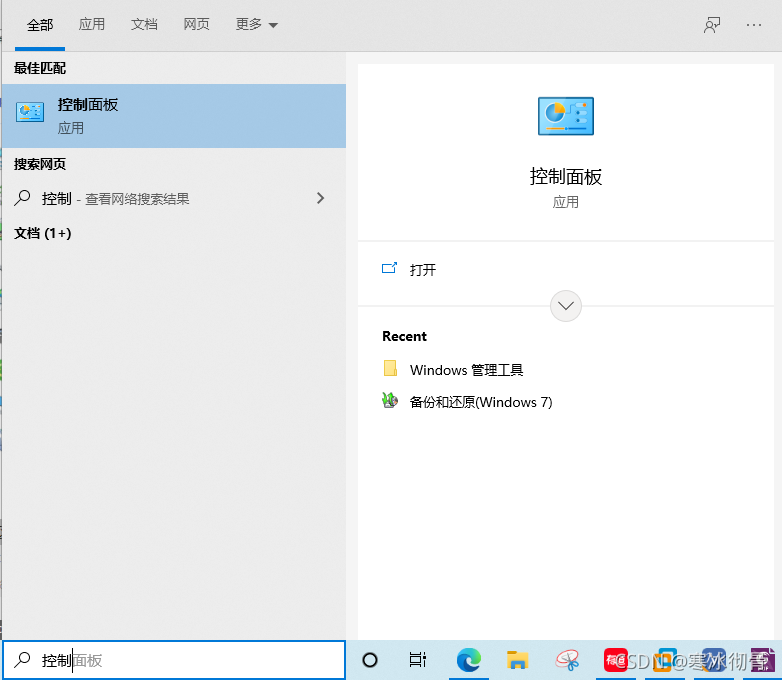Click 控制 - 查看网络搜索结果 suggestion
The image size is (782, 680).
coord(115,199)
